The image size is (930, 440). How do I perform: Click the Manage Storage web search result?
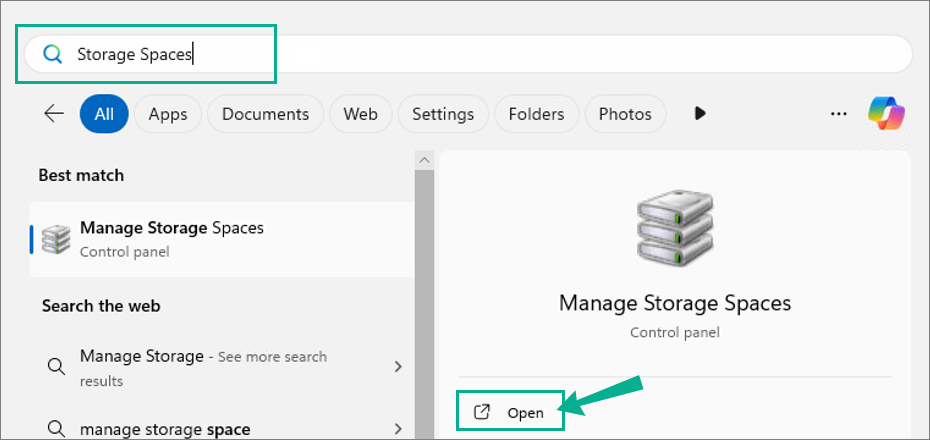pyautogui.click(x=222, y=368)
